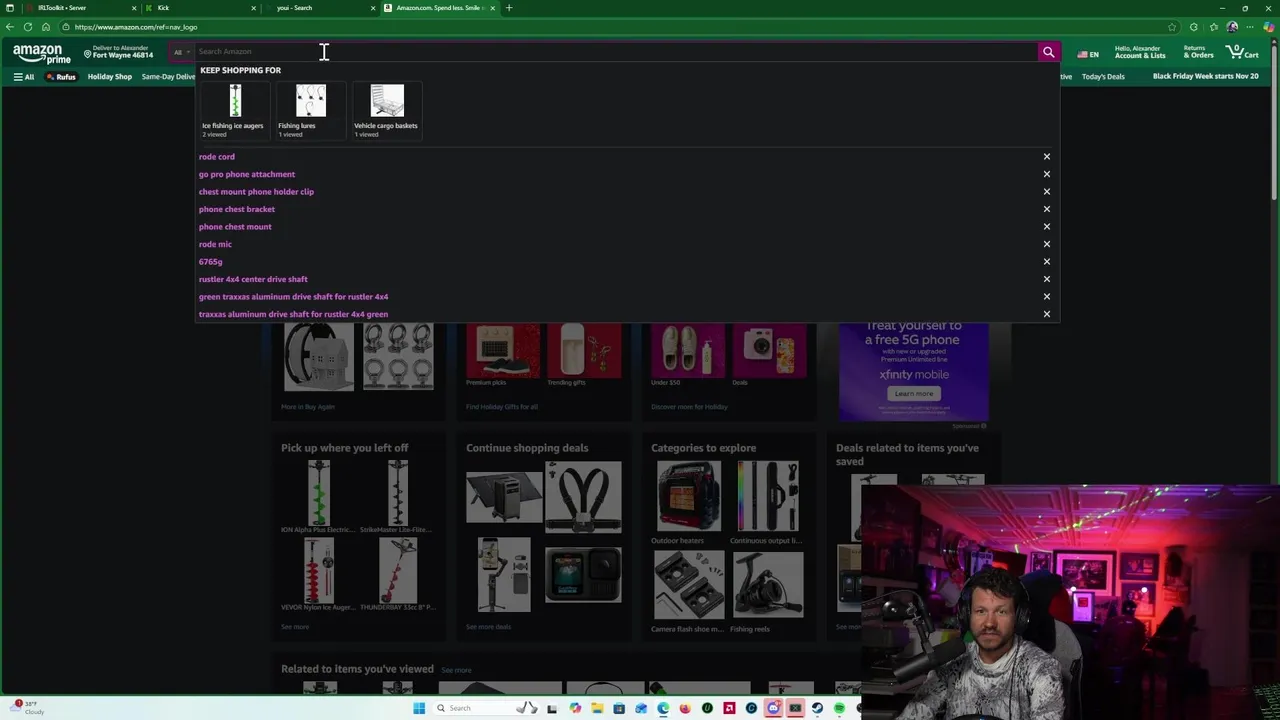Remove 'rode mic' suggestion
This screenshot has height=720, width=1280.
coord(1047,244)
